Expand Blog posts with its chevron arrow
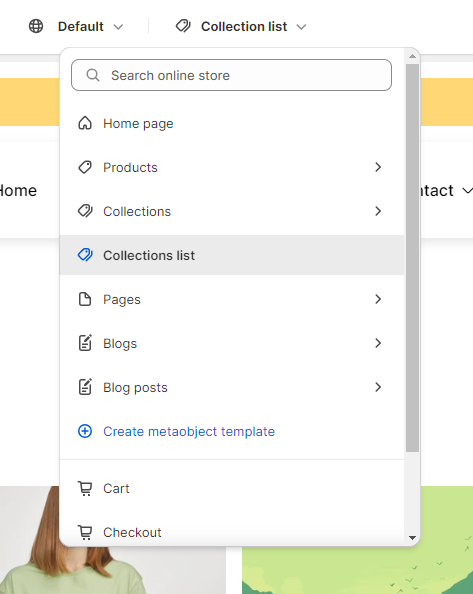473x594 pixels. pyautogui.click(x=378, y=387)
